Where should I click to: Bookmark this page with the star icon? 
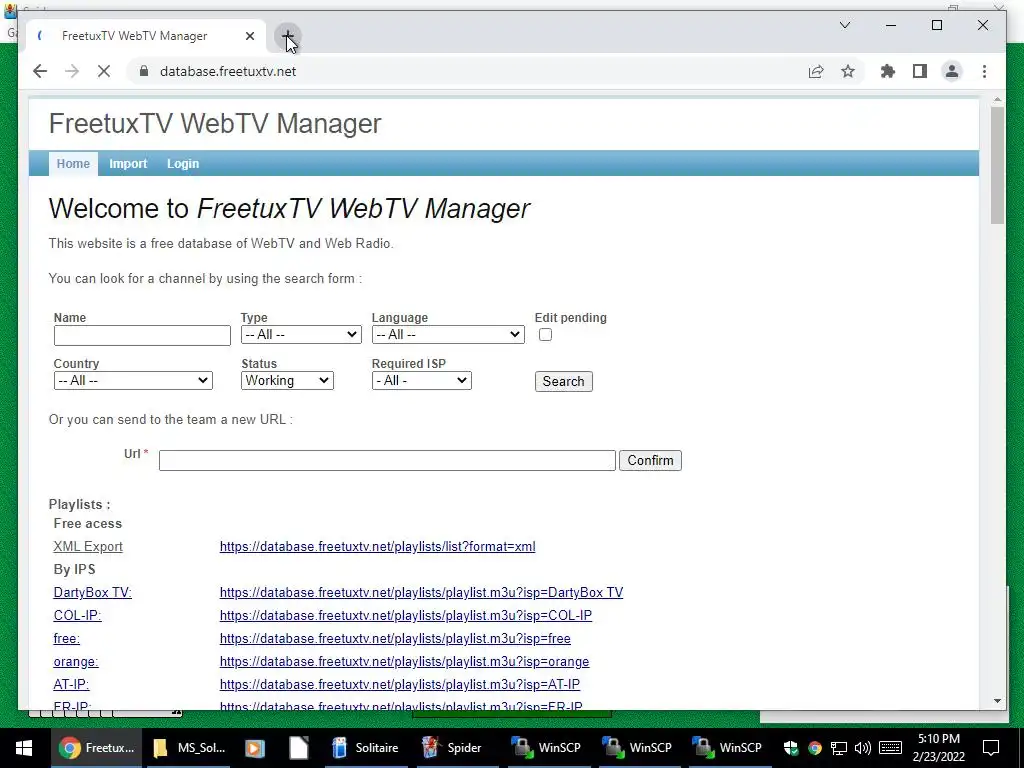[x=848, y=71]
